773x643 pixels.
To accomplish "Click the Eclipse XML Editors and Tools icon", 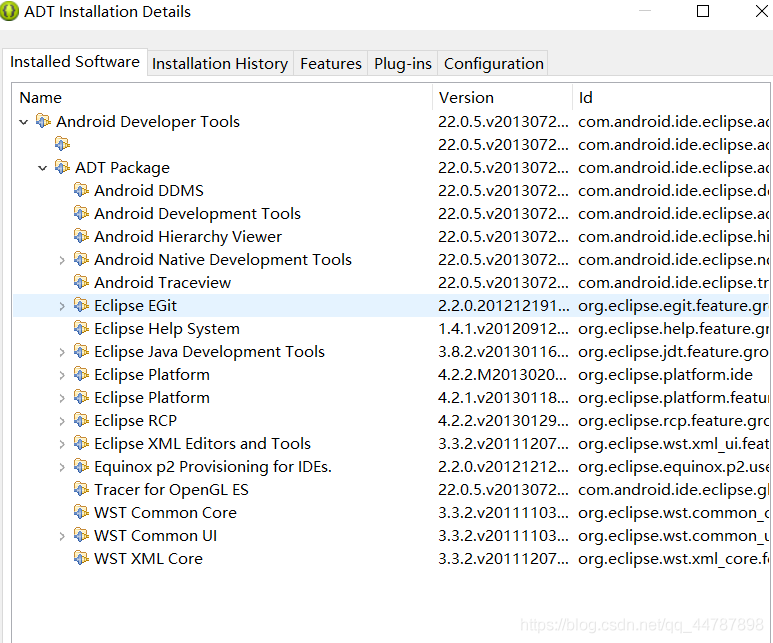I will click(81, 443).
